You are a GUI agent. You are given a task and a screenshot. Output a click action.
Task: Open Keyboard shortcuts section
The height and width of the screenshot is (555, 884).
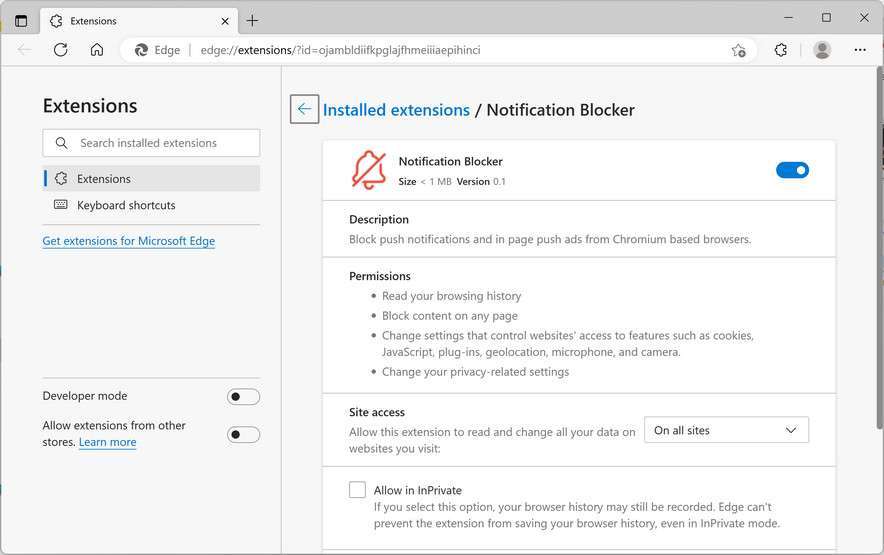[126, 205]
